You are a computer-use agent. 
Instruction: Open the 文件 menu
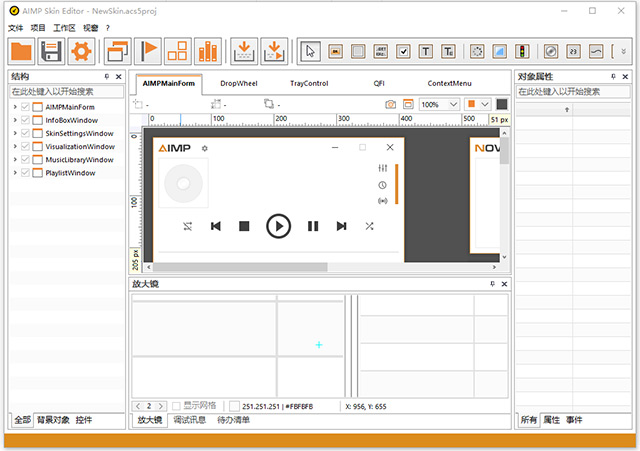pos(15,27)
